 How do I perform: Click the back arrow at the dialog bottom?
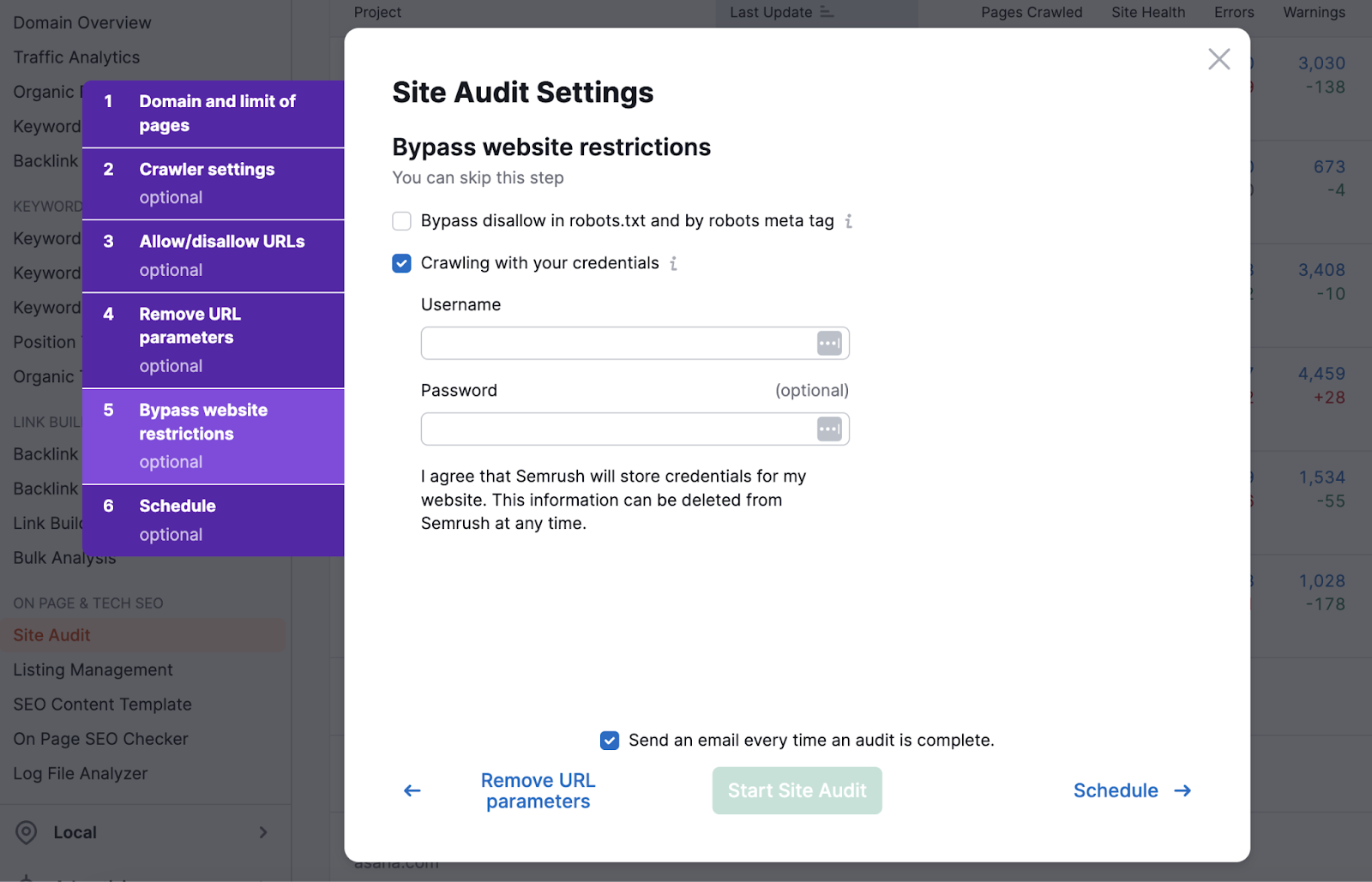(412, 790)
